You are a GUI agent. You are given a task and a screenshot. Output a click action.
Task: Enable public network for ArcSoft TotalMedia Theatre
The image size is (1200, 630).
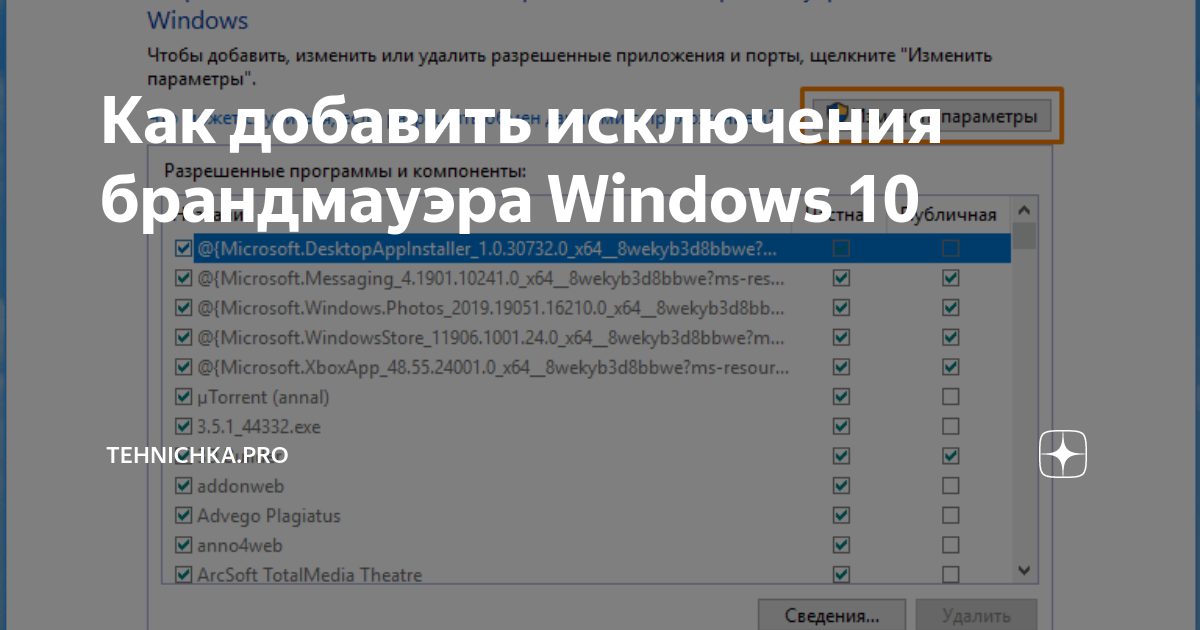(950, 575)
